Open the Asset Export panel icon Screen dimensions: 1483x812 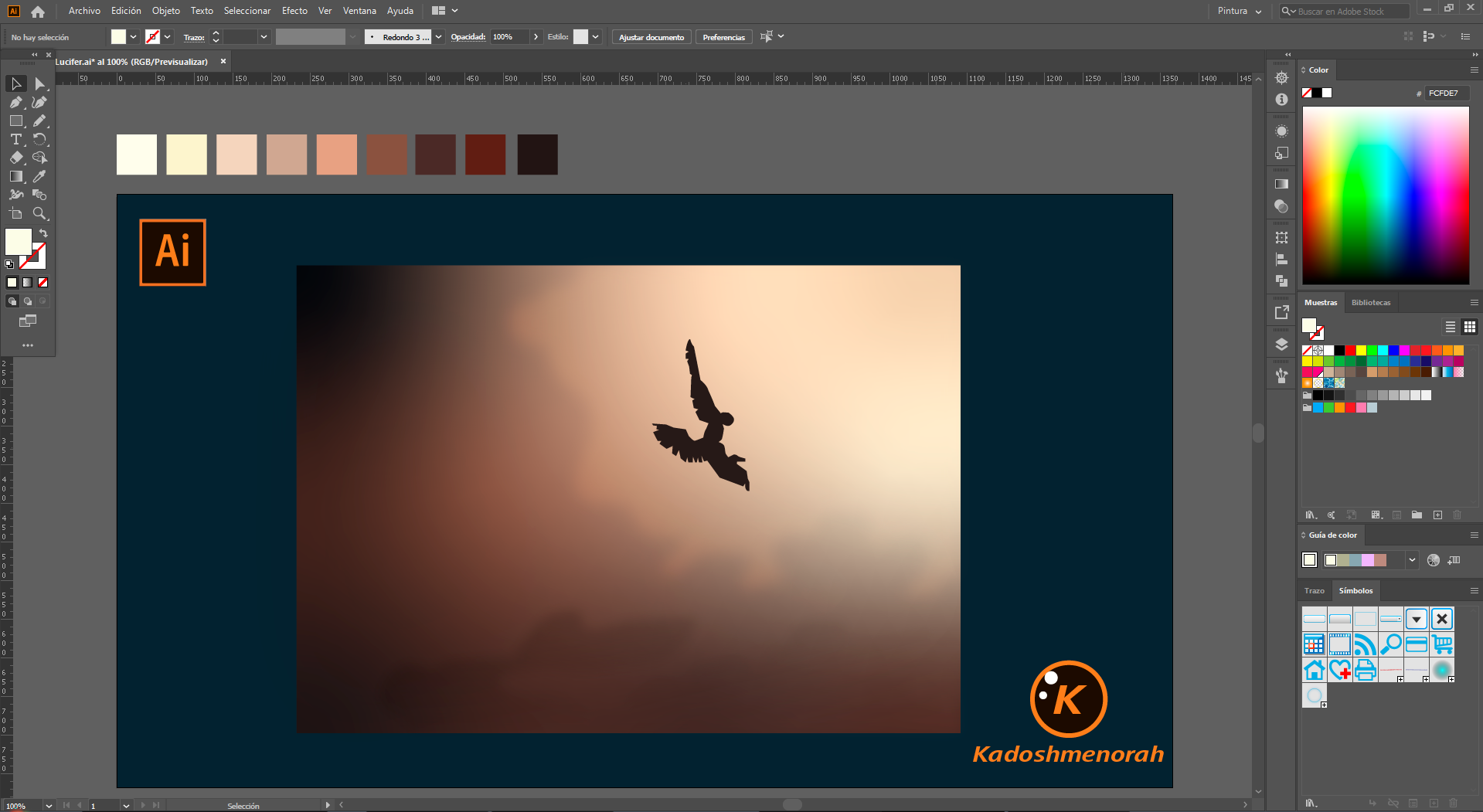point(1281,312)
